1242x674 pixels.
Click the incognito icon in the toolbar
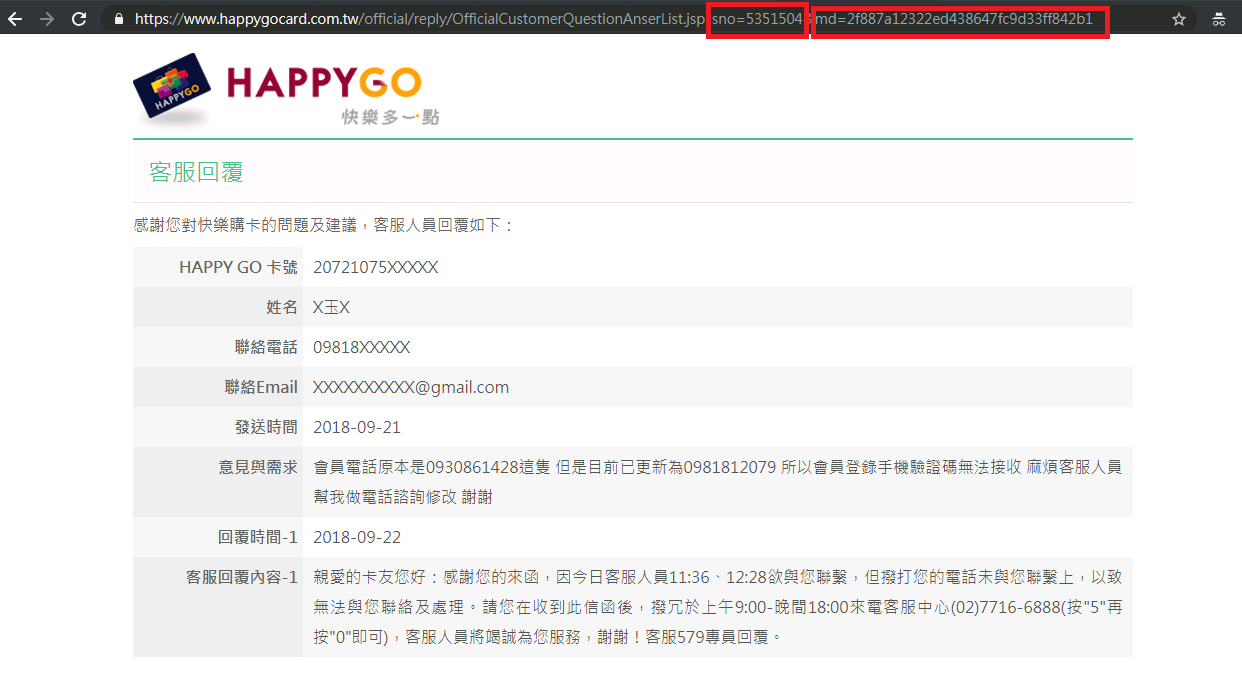pos(1219,19)
